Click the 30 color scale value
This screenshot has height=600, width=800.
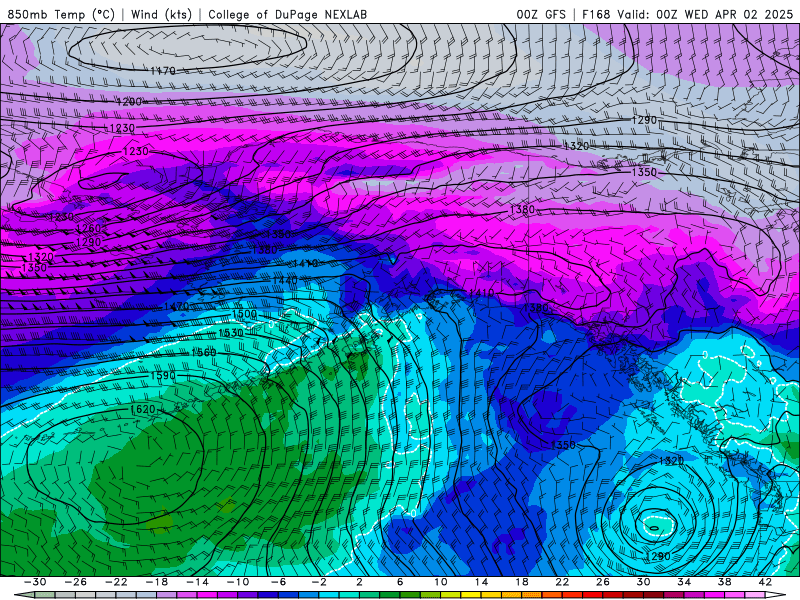(x=643, y=582)
